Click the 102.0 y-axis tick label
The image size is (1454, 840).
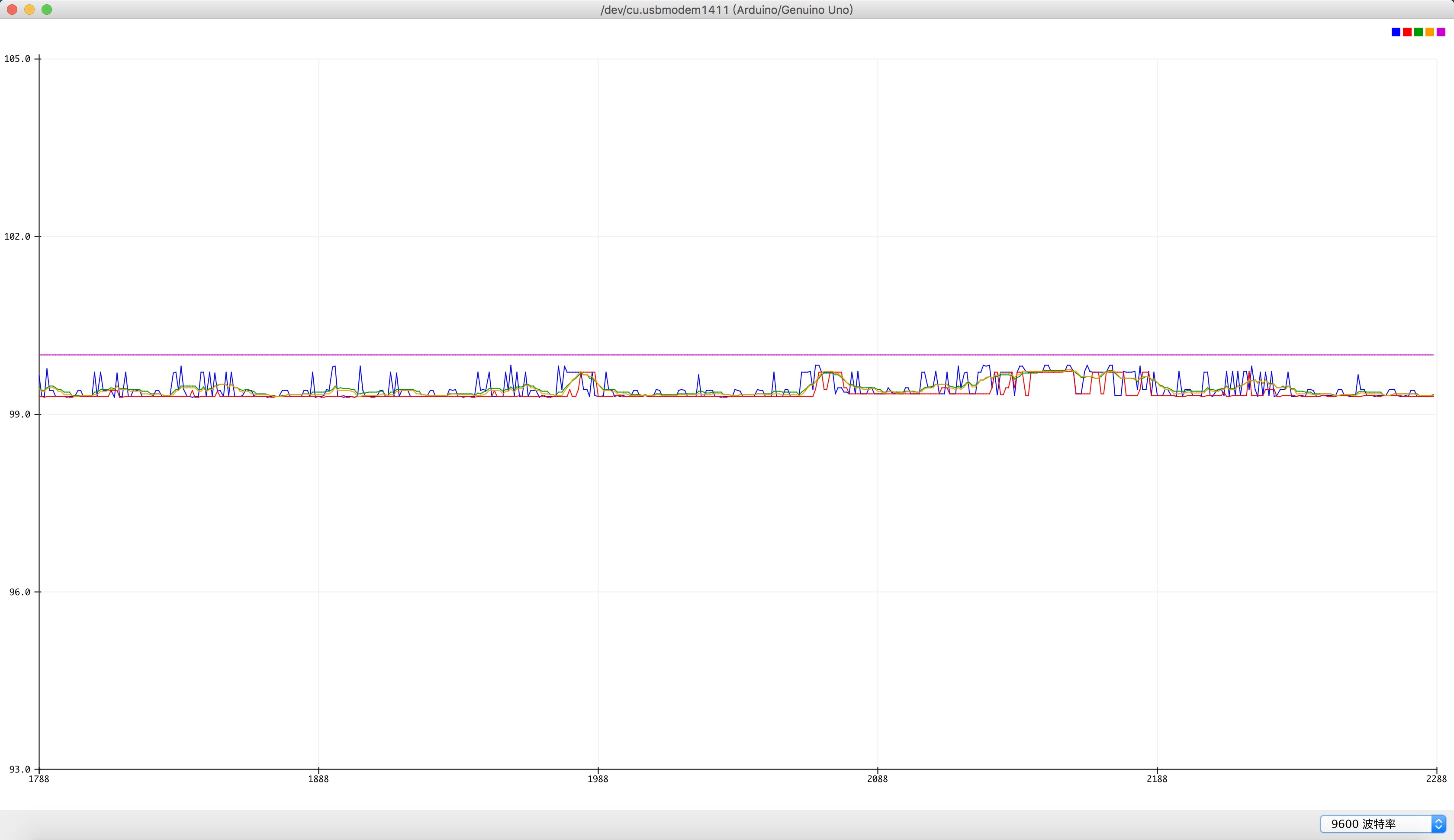click(17, 237)
